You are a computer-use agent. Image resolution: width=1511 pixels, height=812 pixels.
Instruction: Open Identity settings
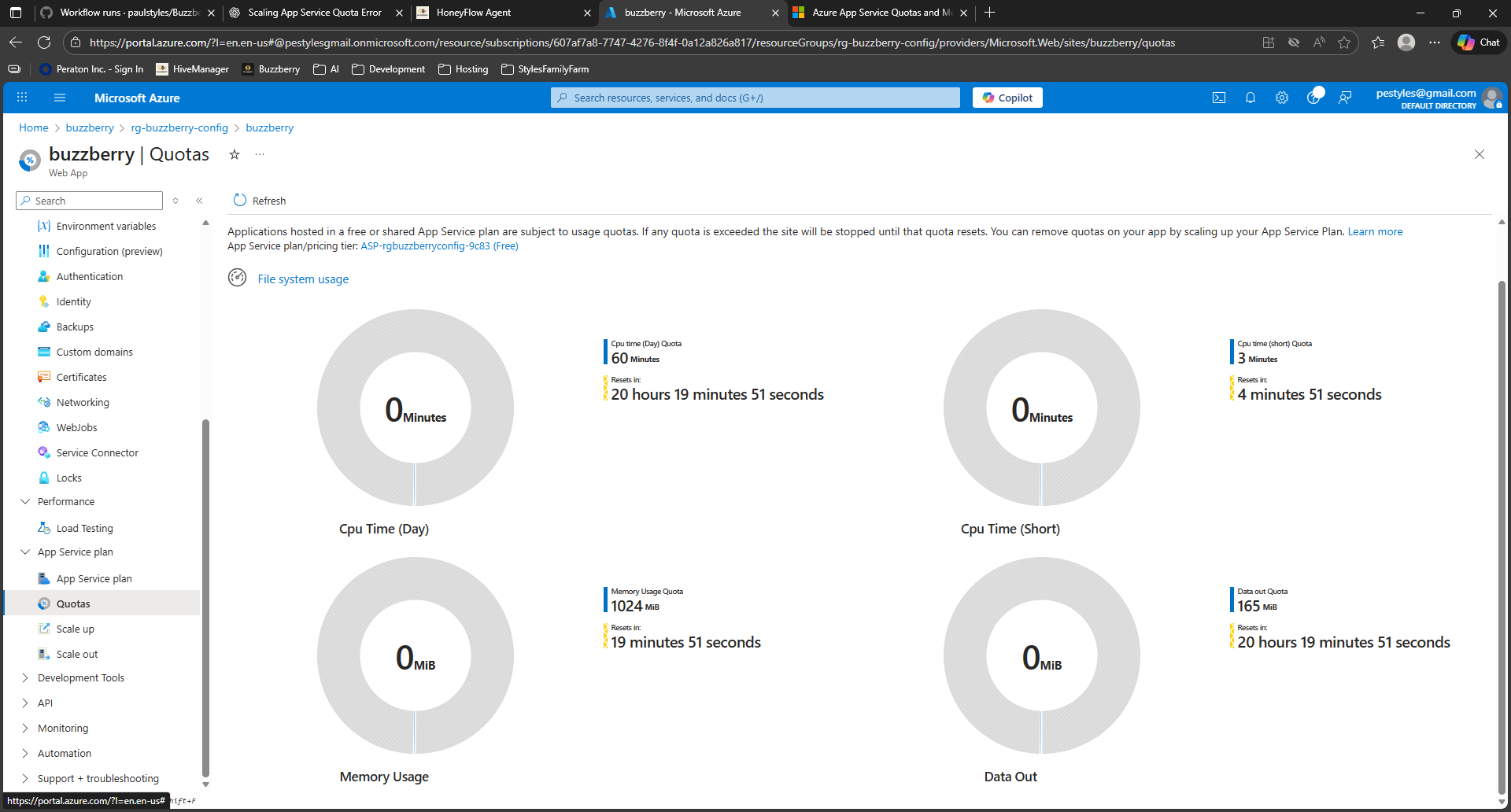(74, 301)
